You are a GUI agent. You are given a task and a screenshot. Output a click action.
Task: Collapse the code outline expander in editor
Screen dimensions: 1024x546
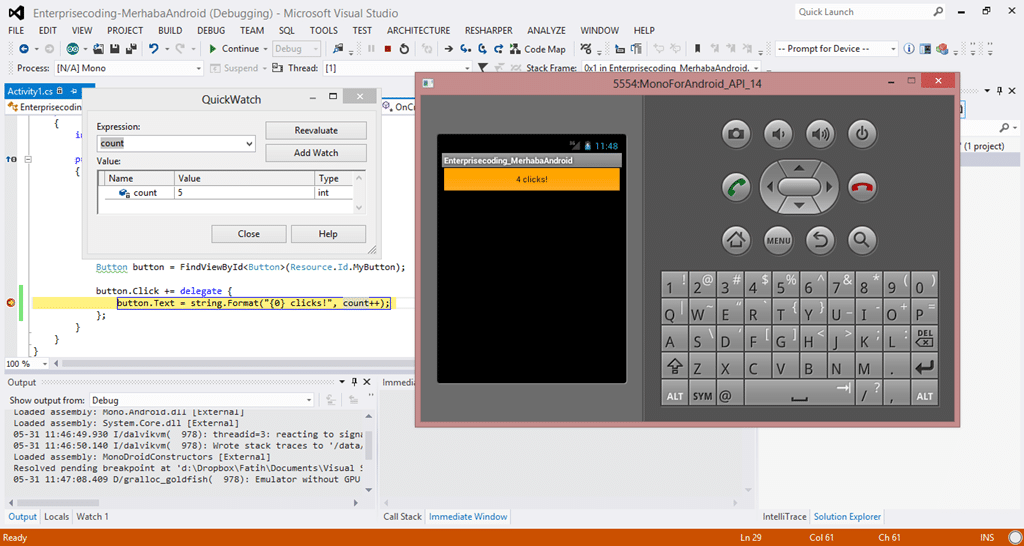28,159
